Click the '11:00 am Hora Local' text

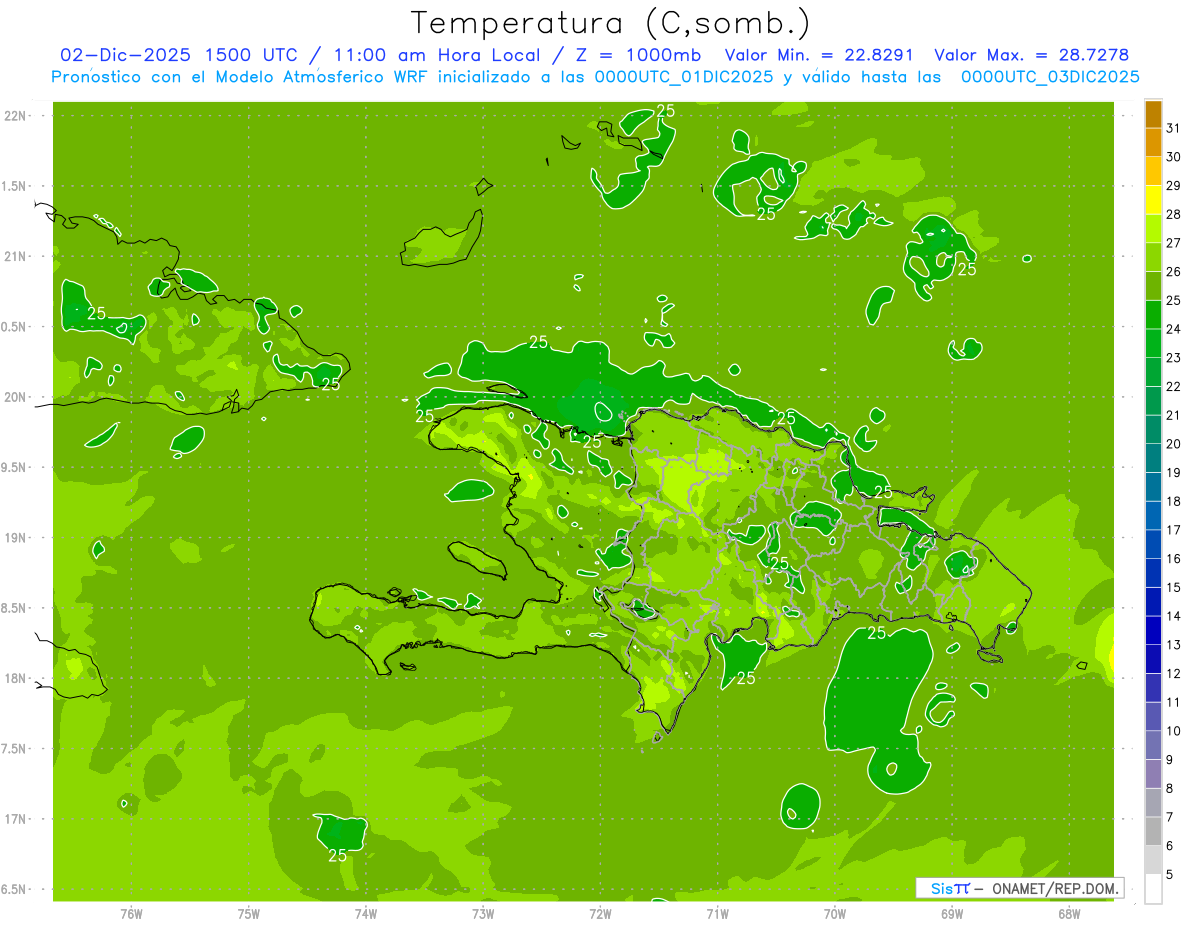coord(434,55)
